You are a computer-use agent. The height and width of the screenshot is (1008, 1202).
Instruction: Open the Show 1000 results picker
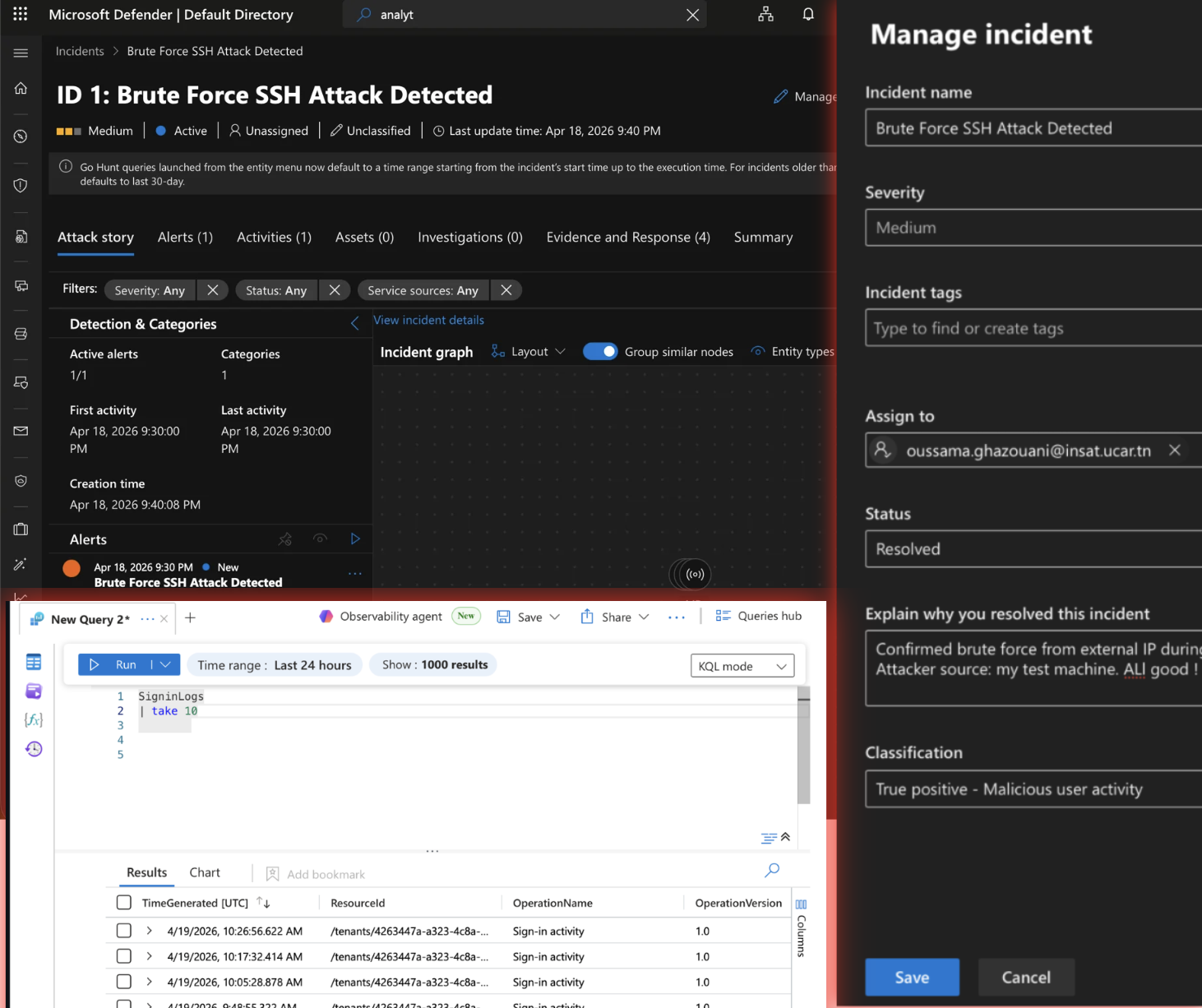(434, 664)
